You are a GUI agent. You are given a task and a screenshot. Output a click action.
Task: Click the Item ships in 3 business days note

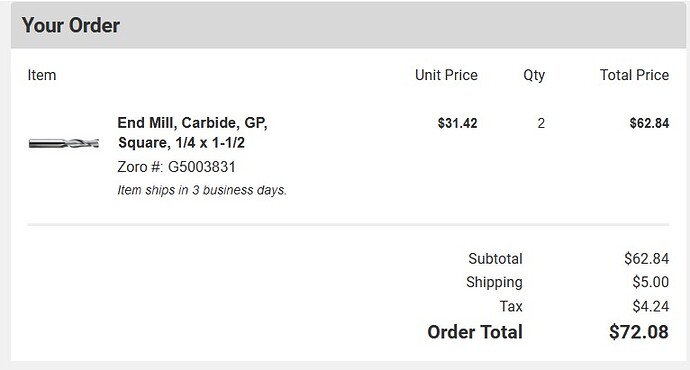click(202, 190)
